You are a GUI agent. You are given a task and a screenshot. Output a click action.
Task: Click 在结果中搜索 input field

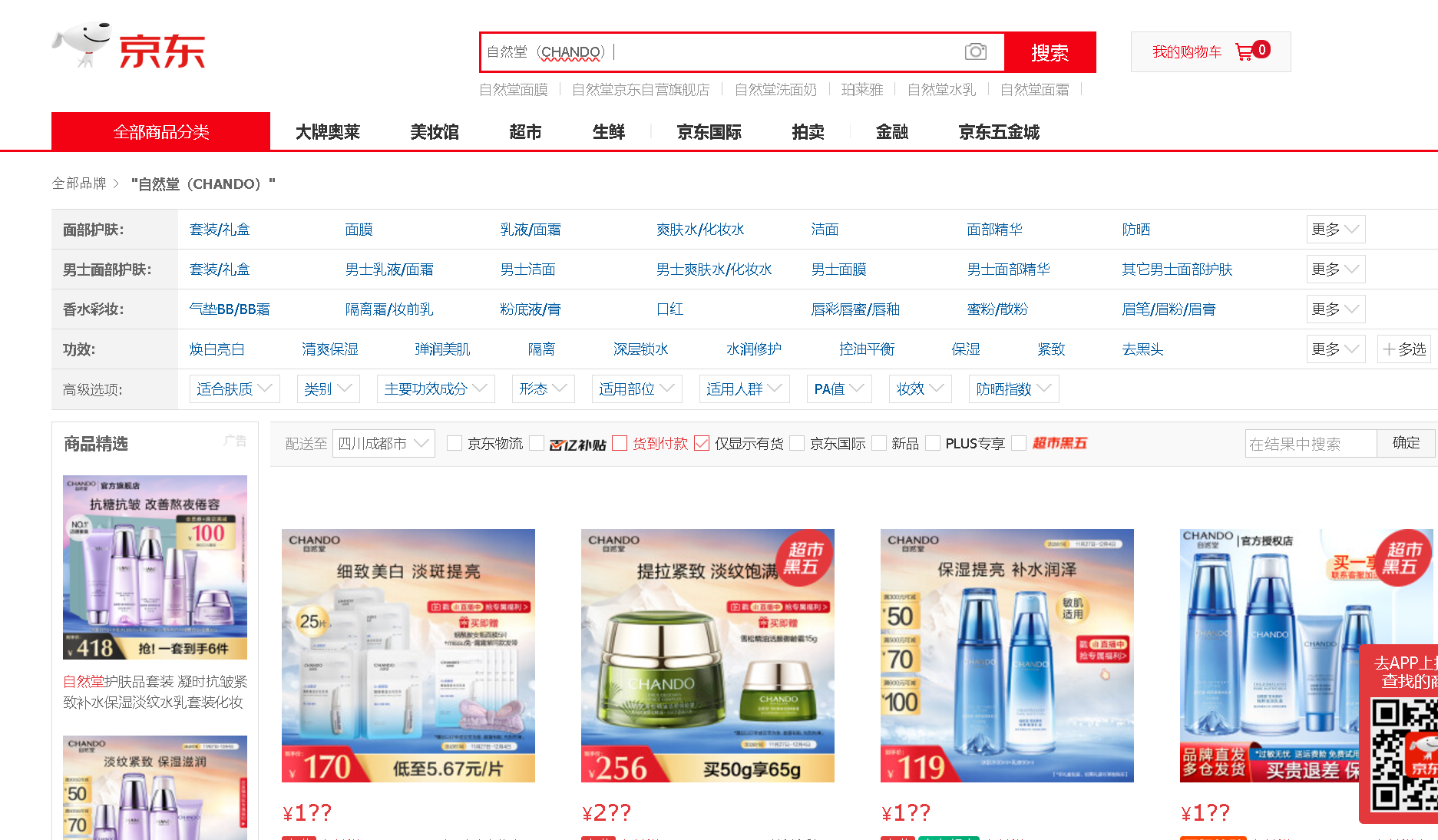pyautogui.click(x=1311, y=443)
